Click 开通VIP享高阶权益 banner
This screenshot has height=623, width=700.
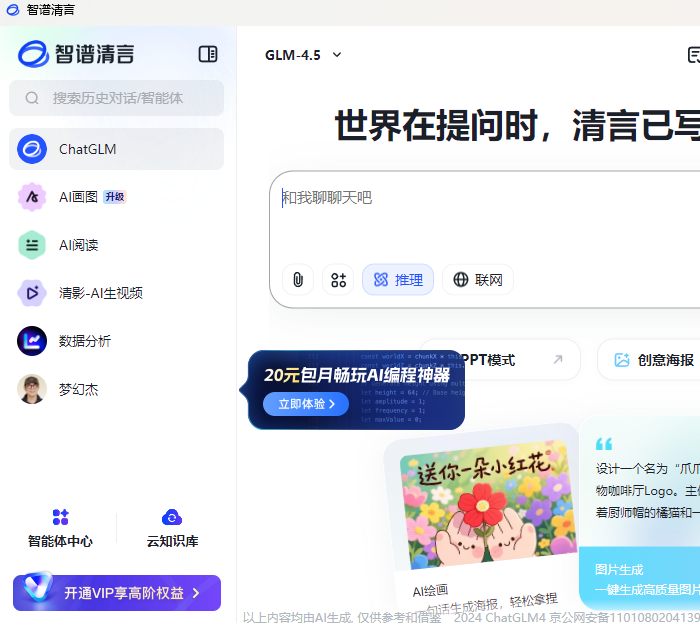tap(117, 593)
